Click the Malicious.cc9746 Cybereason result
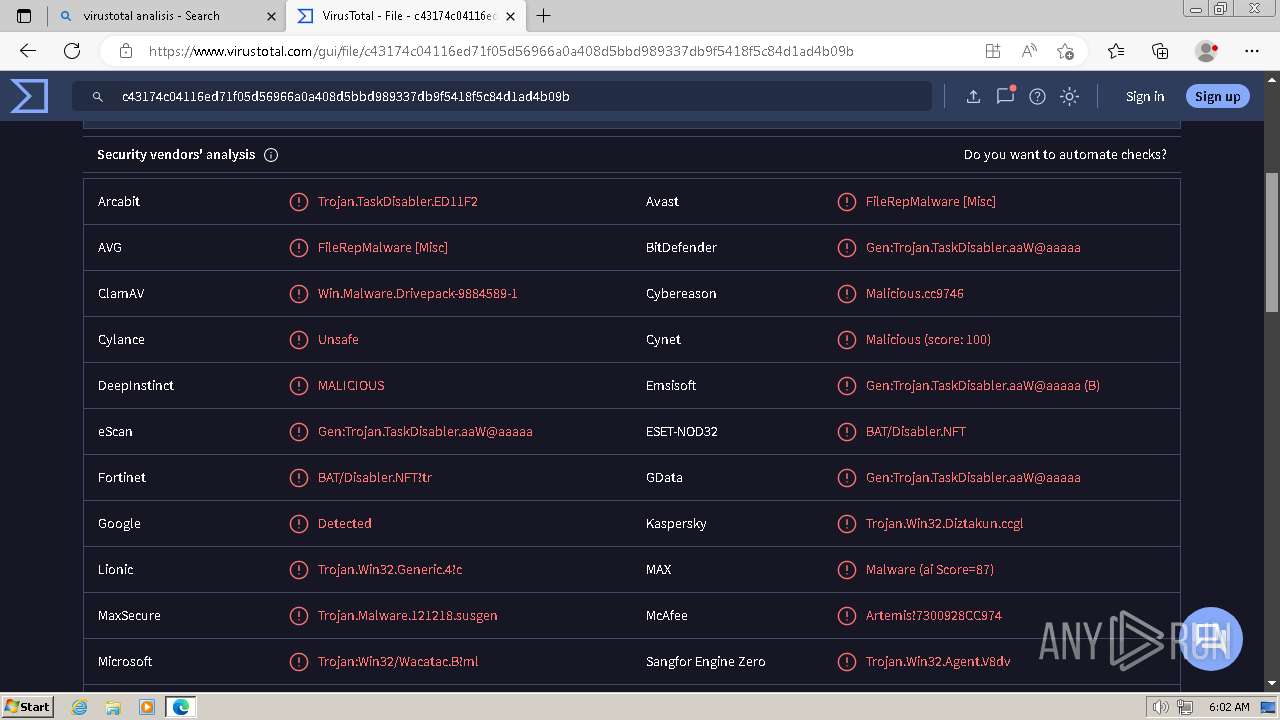The width and height of the screenshot is (1280, 720). pos(915,294)
